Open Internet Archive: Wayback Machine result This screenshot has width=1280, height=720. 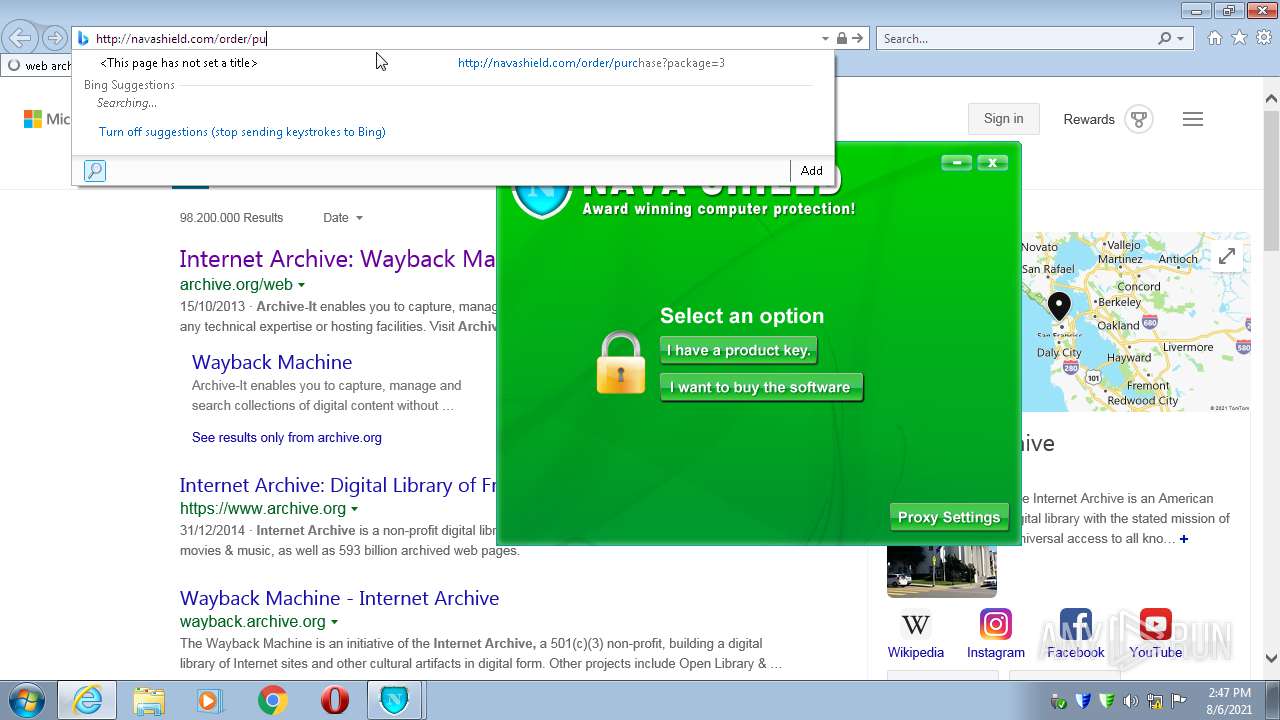point(338,259)
